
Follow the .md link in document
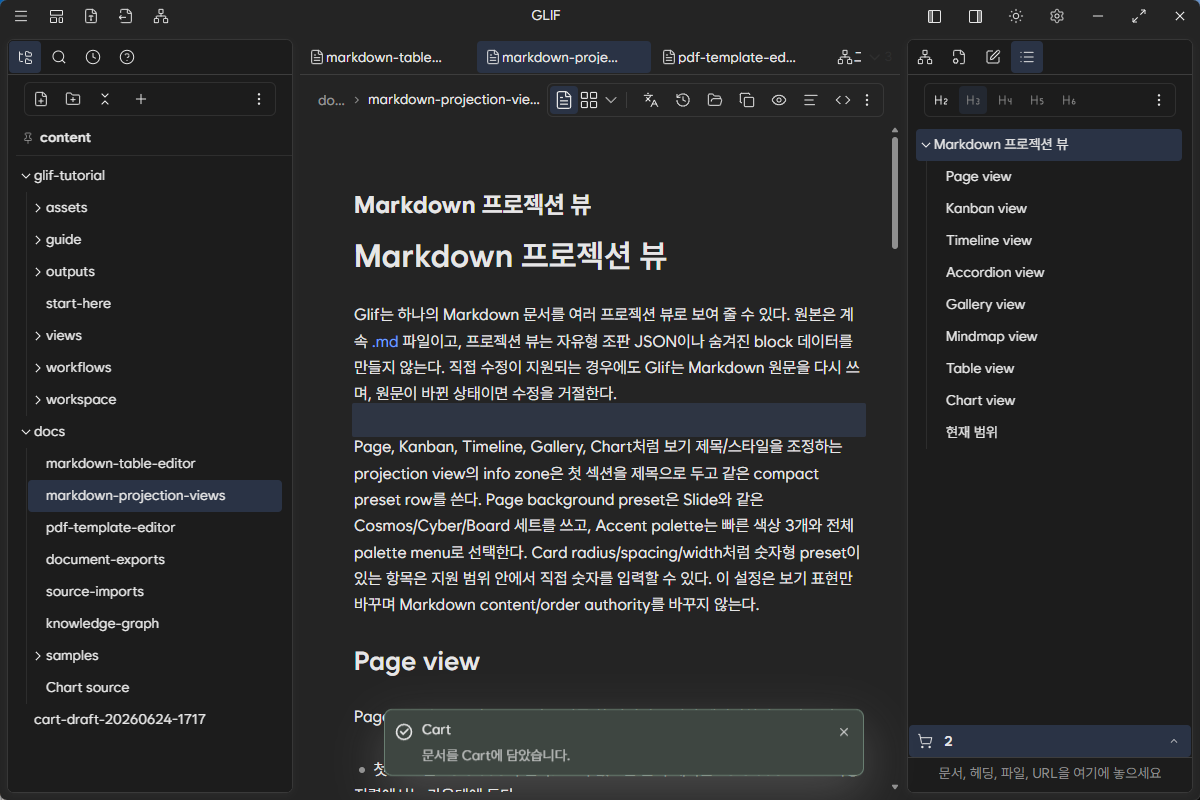[384, 342]
